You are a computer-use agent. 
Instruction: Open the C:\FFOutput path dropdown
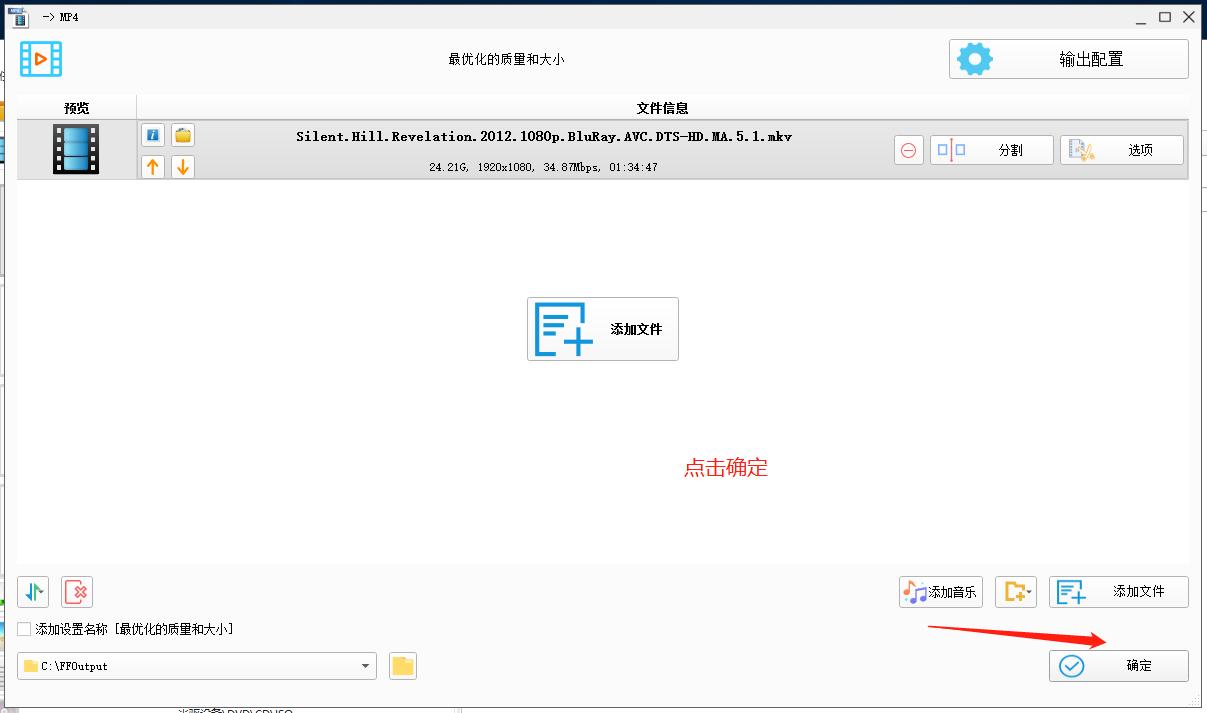364,665
